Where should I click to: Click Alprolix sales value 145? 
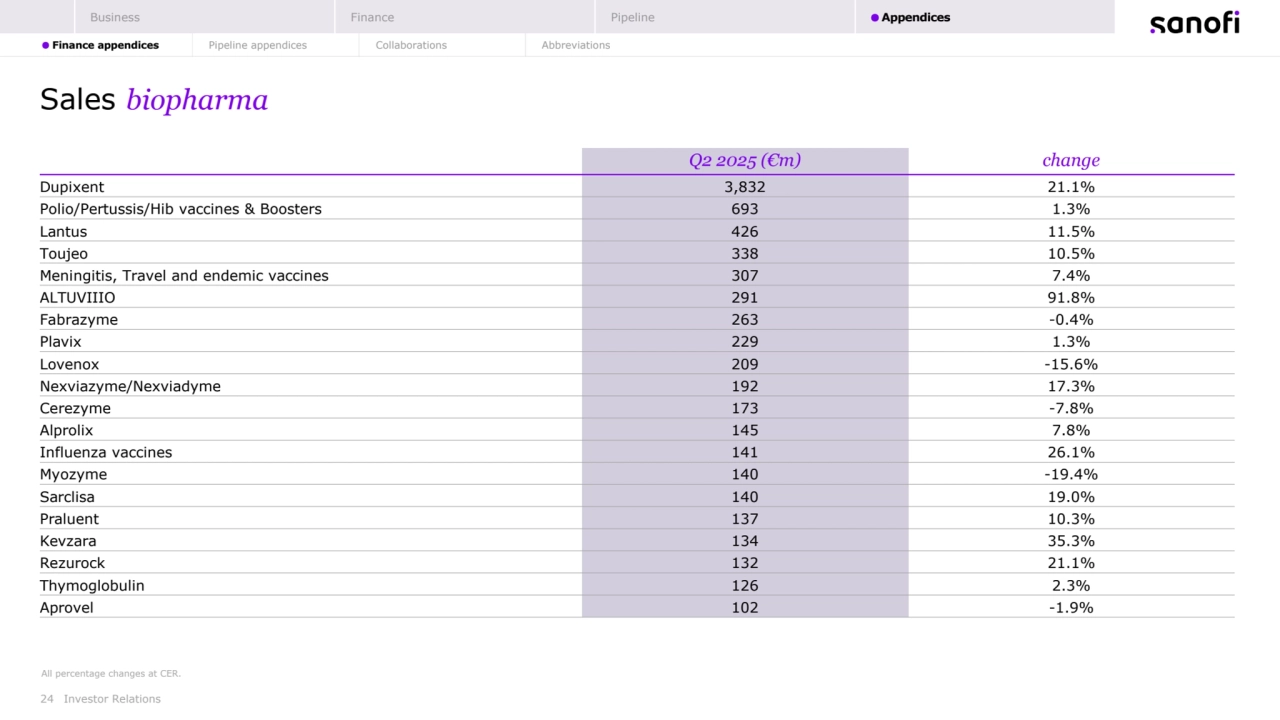pyautogui.click(x=745, y=430)
